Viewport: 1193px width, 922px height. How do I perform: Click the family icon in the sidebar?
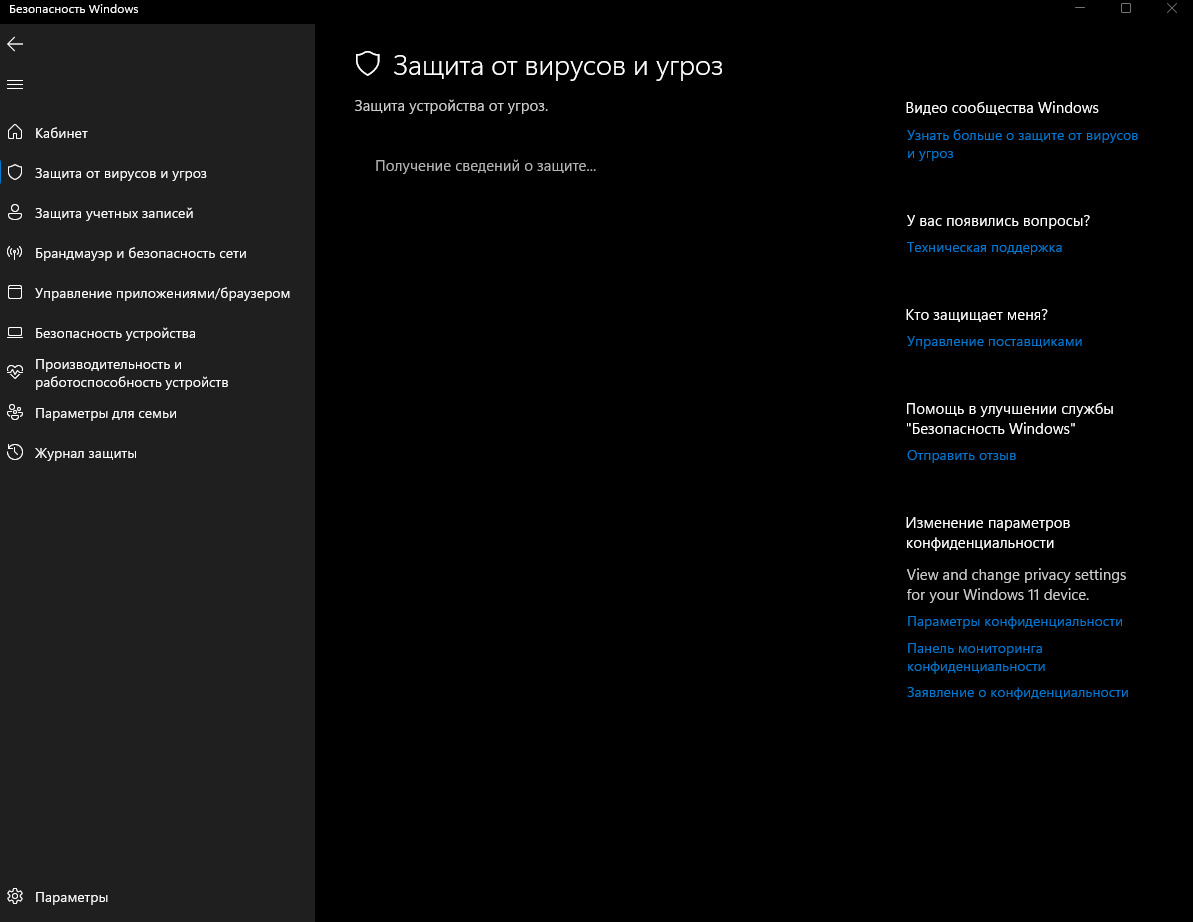(15, 412)
